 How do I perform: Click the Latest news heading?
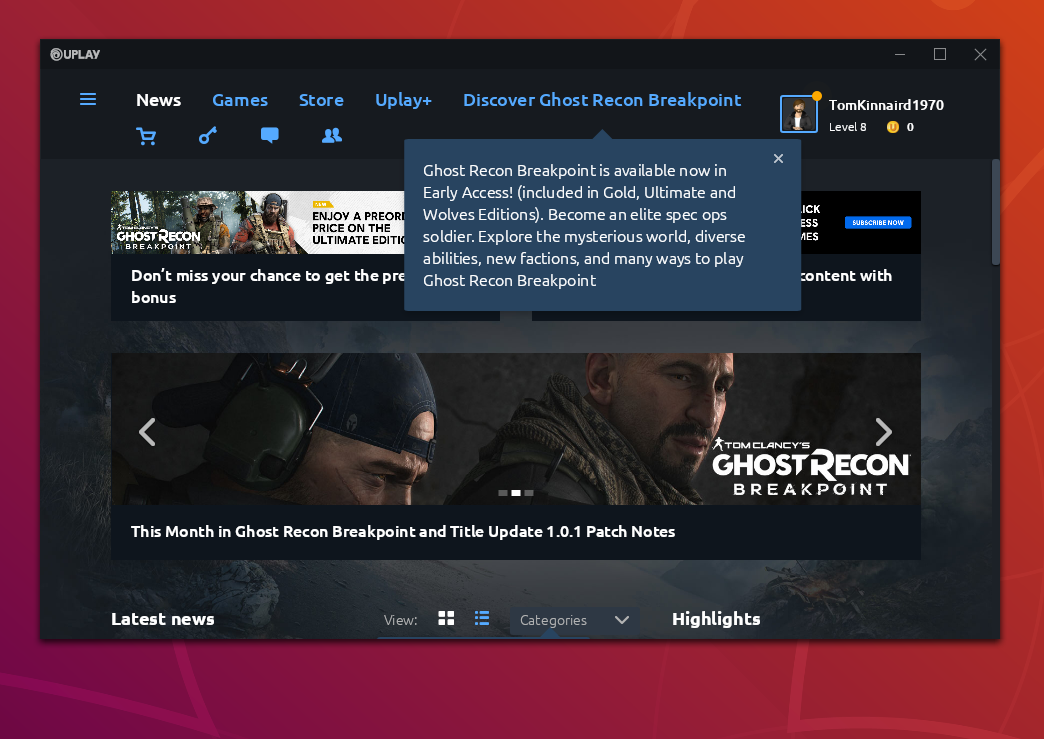point(162,619)
